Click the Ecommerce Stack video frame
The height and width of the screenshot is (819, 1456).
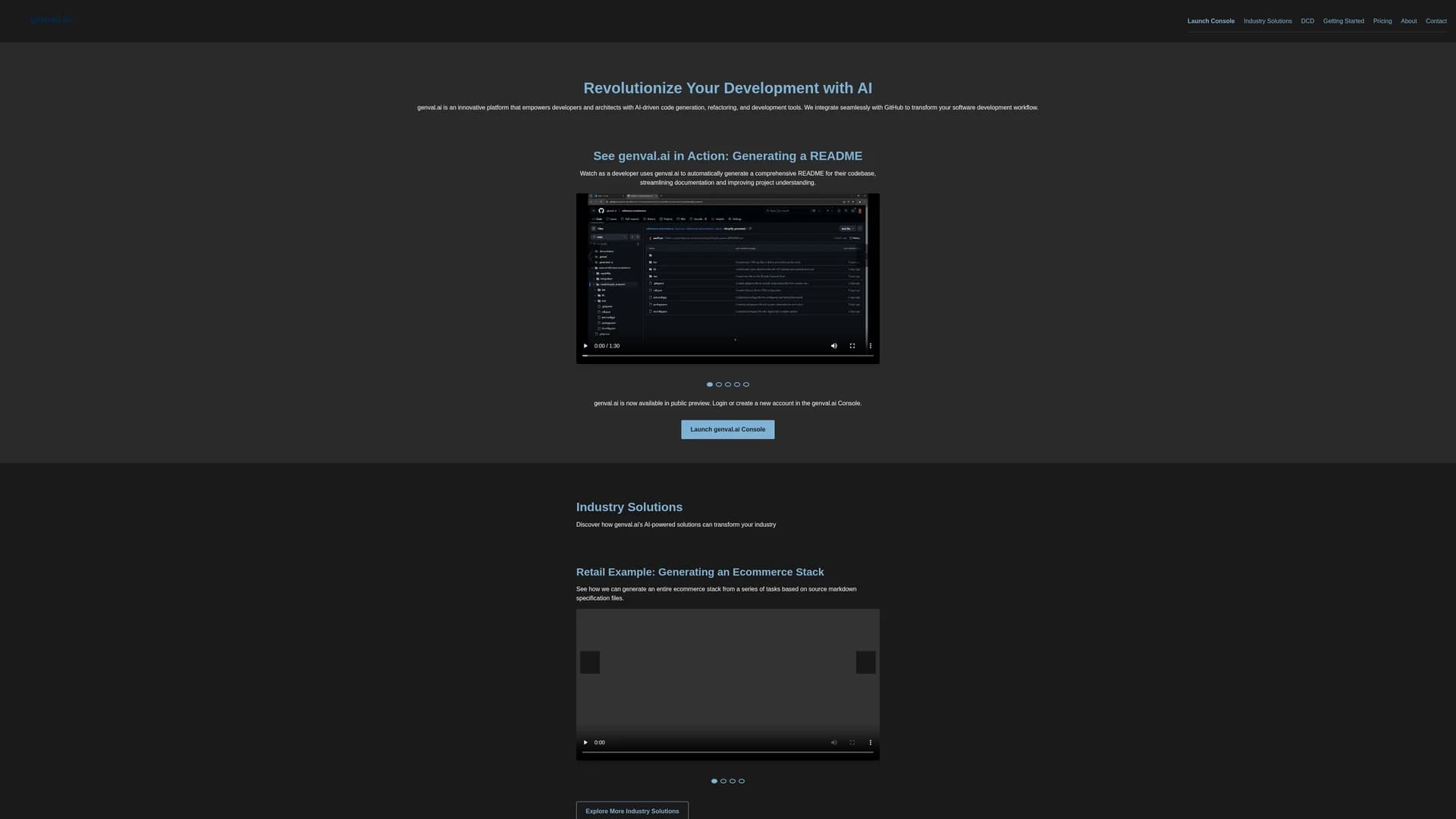[727, 685]
